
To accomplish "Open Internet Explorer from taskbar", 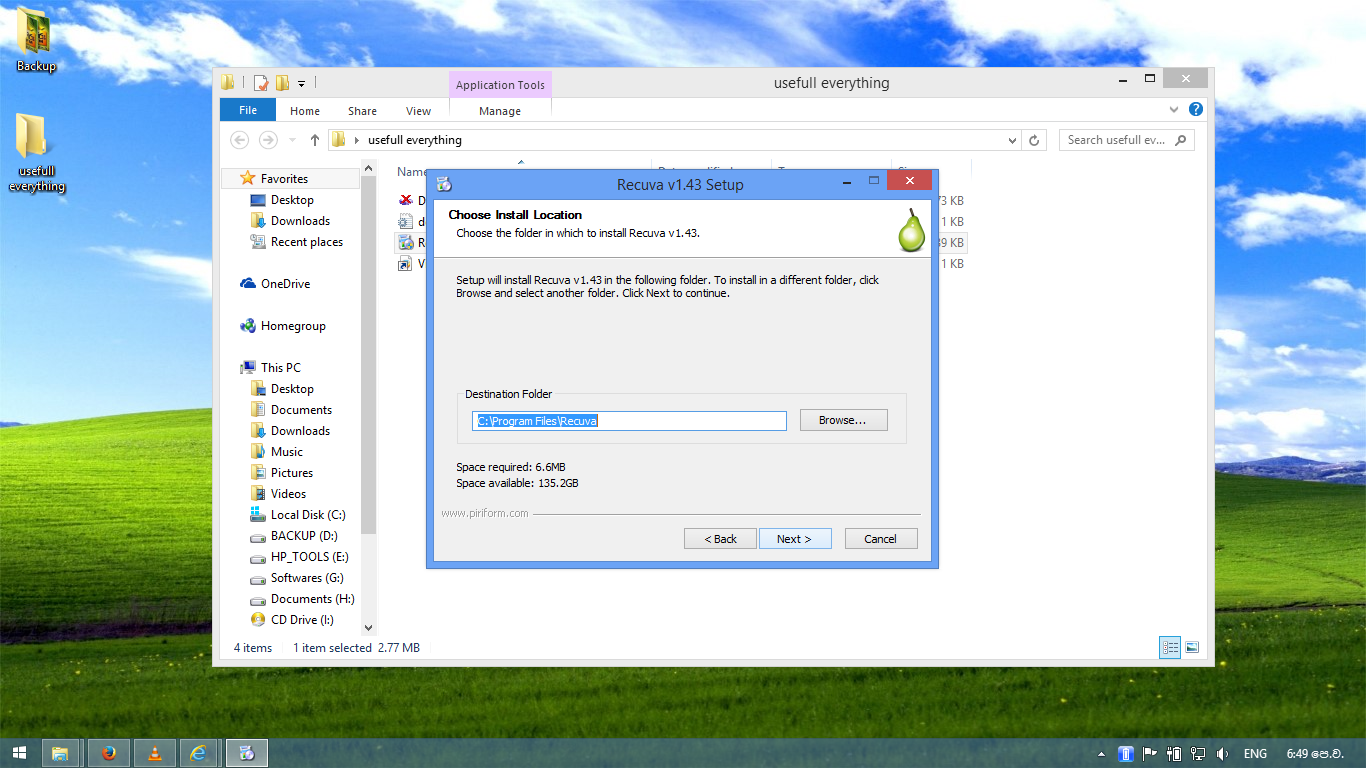I will coord(200,753).
